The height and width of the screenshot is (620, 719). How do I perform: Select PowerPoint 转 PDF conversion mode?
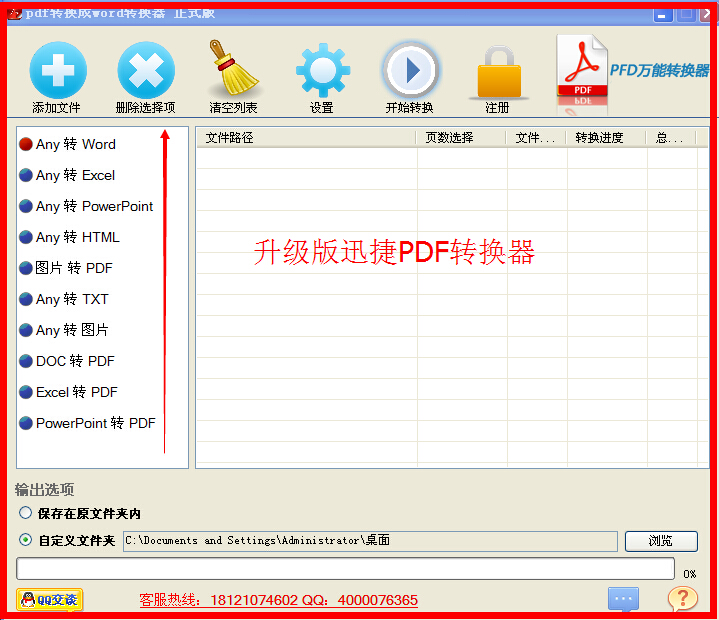pos(88,423)
